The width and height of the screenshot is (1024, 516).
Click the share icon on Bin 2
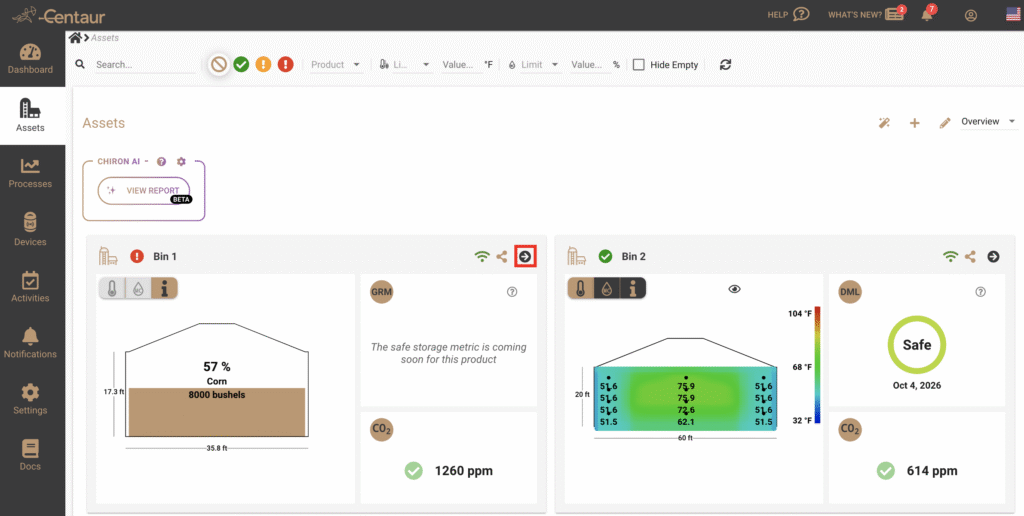point(970,257)
